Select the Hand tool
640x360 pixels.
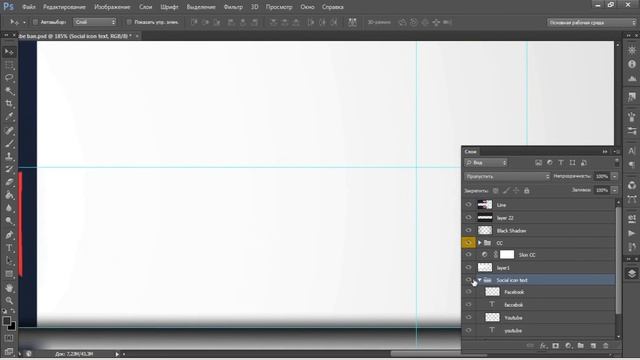[x=9, y=288]
